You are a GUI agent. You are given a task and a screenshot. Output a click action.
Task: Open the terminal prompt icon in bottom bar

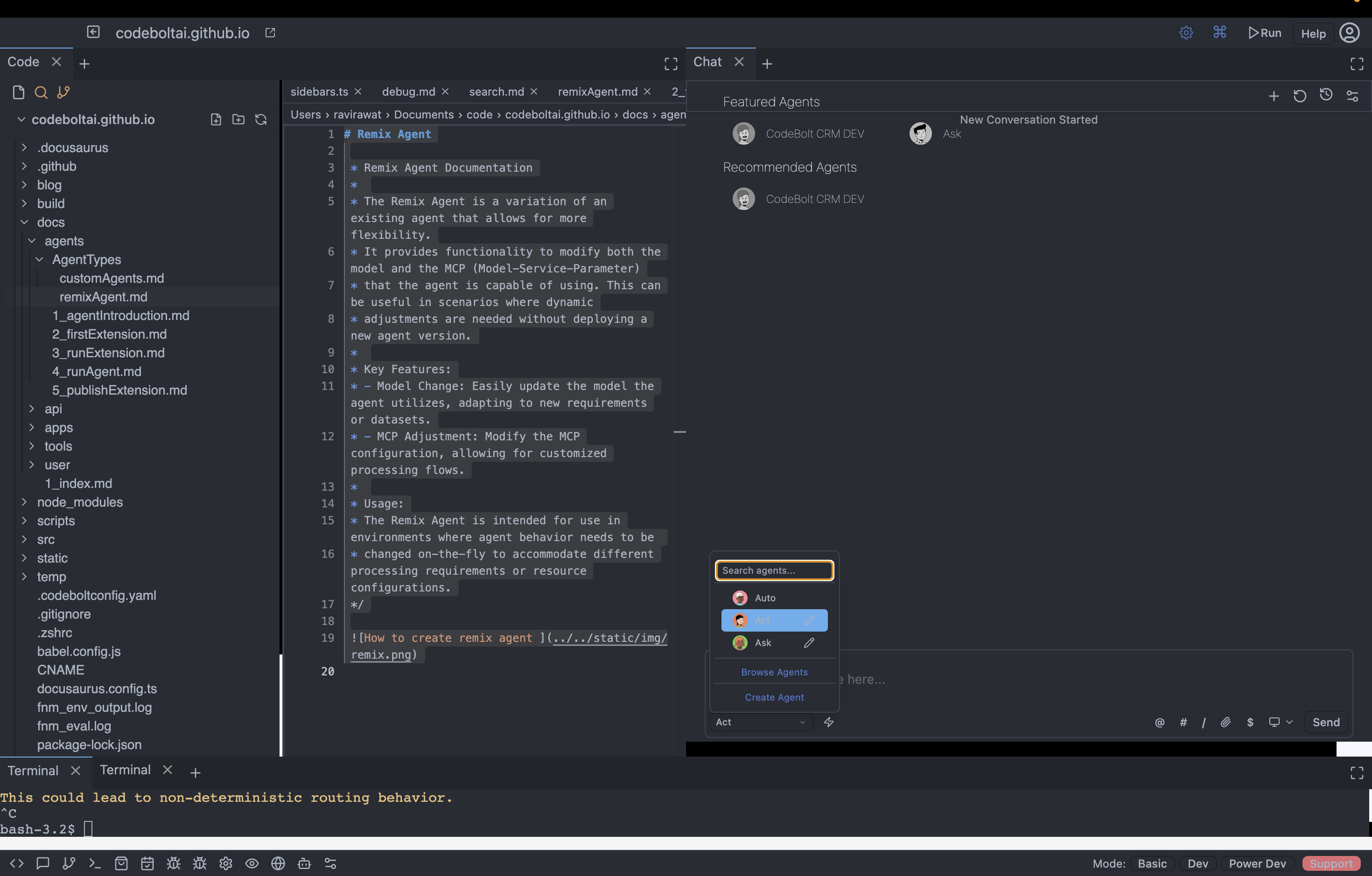click(x=95, y=863)
